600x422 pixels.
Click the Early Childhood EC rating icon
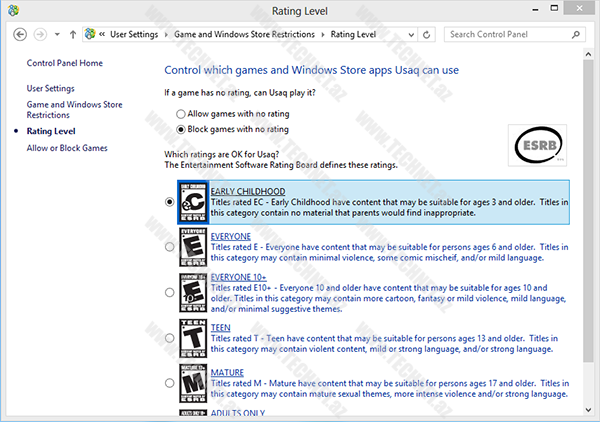tap(192, 201)
